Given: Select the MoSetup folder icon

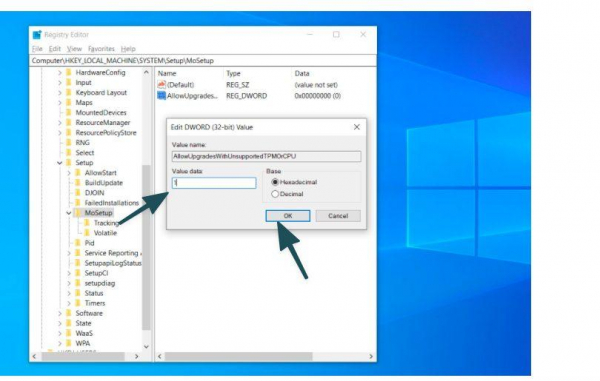Looking at the screenshot, I should (78, 213).
